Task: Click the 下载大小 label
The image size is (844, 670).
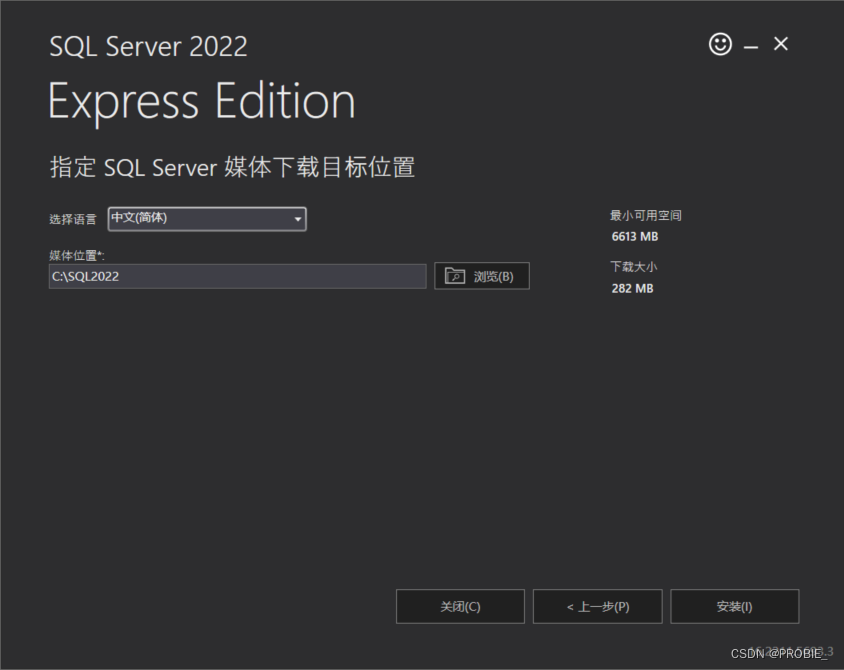Action: [x=634, y=267]
